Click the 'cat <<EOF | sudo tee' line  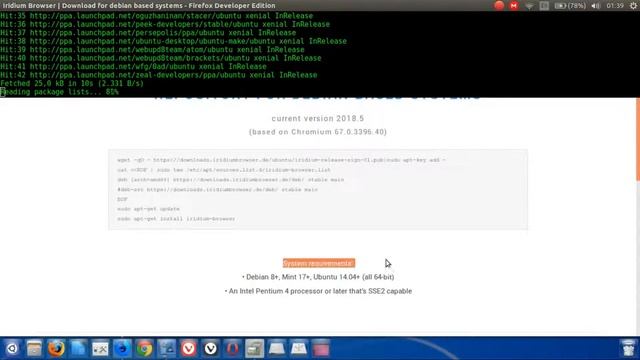(x=224, y=170)
